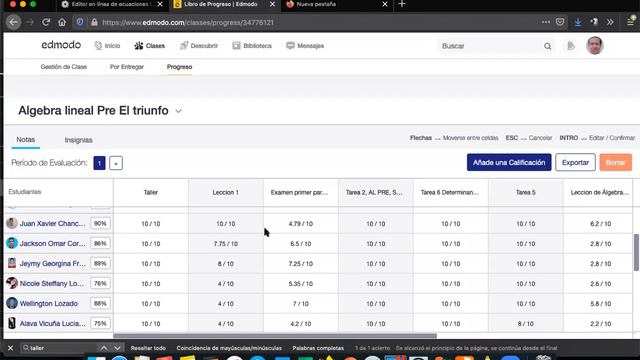This screenshot has height=360, width=640.
Task: Open the Firefox hamburger menu
Action: (631, 22)
